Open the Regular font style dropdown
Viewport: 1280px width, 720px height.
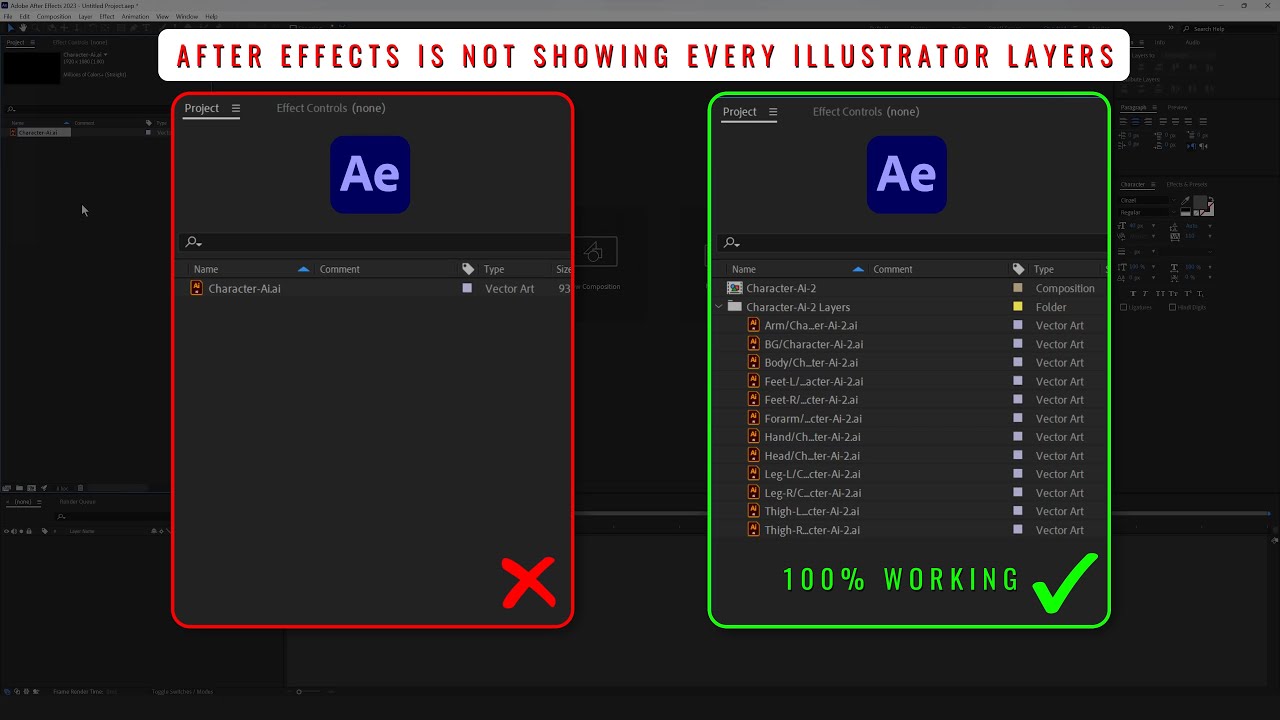tap(1173, 212)
